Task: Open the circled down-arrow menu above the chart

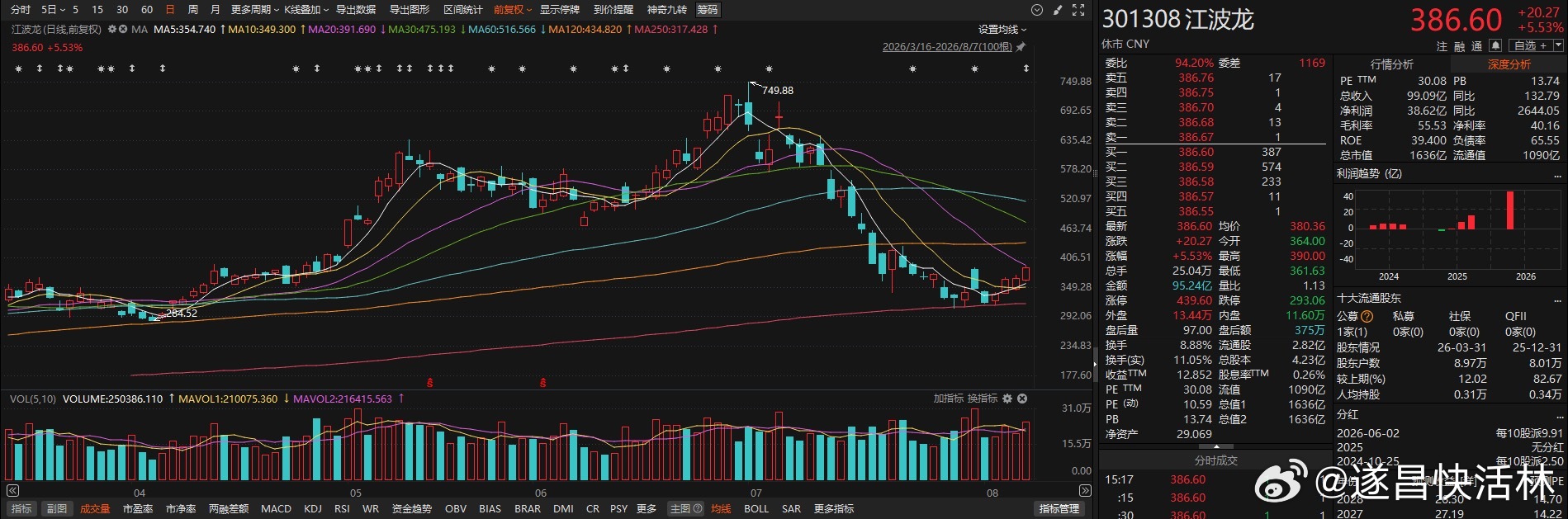Action: coord(1037,10)
